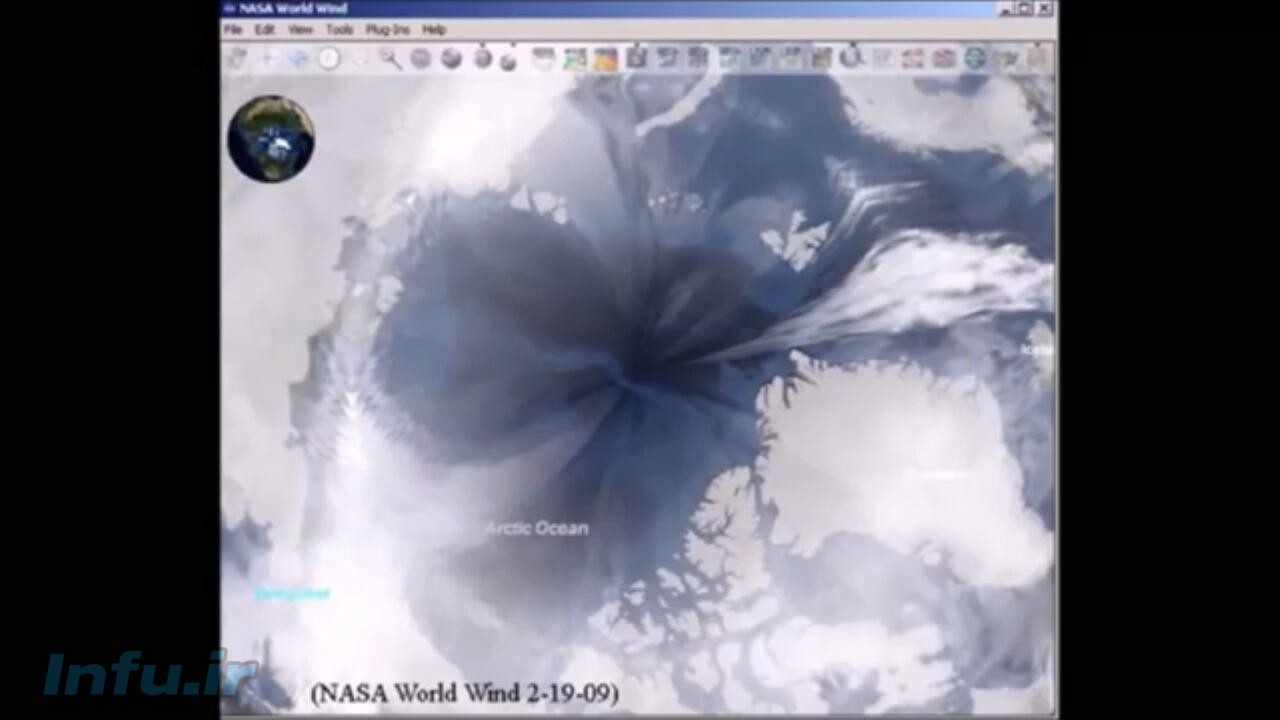Click the overview mini globe thumbnail
The width and height of the screenshot is (1280, 720).
[271, 139]
